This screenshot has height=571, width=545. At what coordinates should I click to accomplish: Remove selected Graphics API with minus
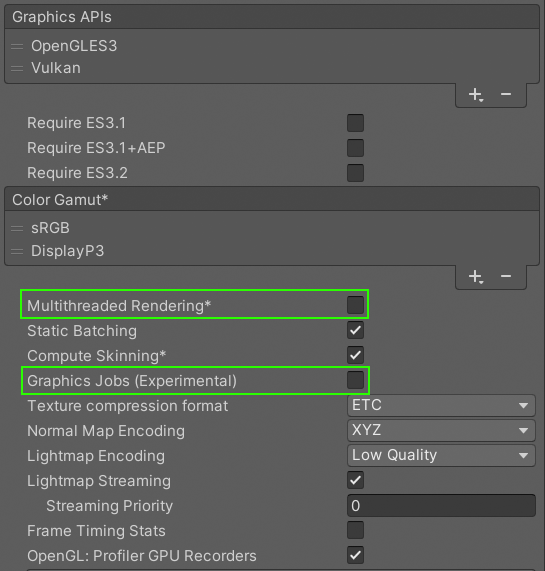pyautogui.click(x=506, y=94)
